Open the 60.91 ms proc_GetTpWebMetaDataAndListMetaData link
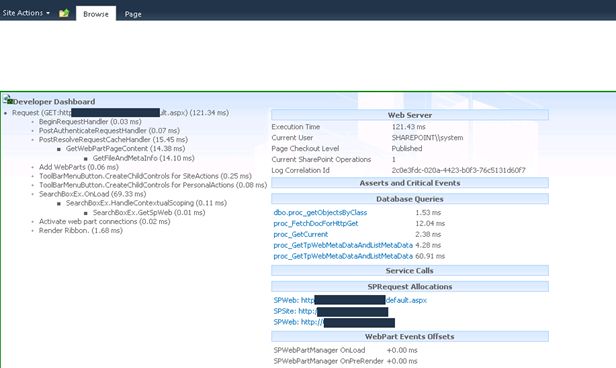Viewport: 616px width, 368px height. coord(343,256)
